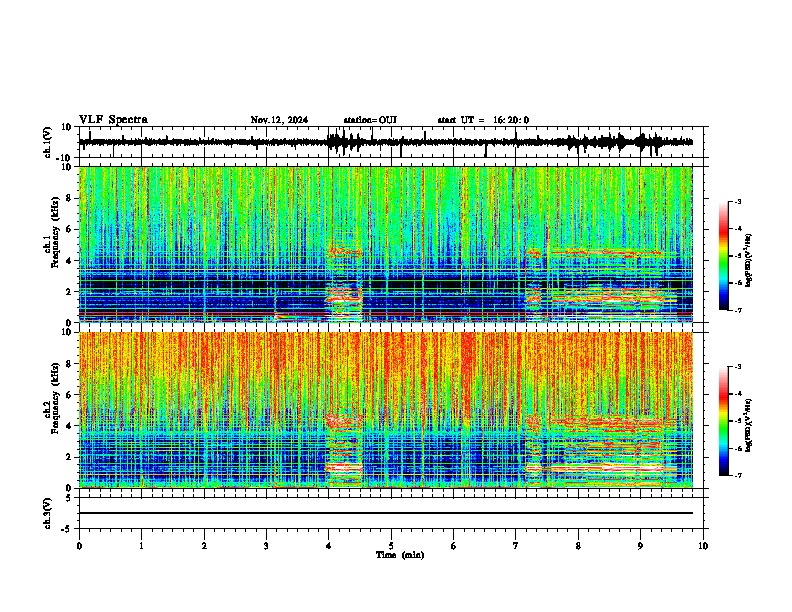Image resolution: width=792 pixels, height=612 pixels.
Task: Click the flat ch.3 voltage trace line
Action: pos(386,513)
